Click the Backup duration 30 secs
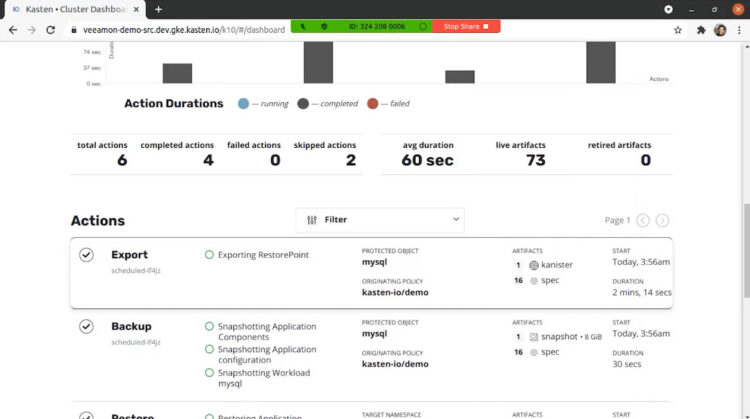 (627, 364)
